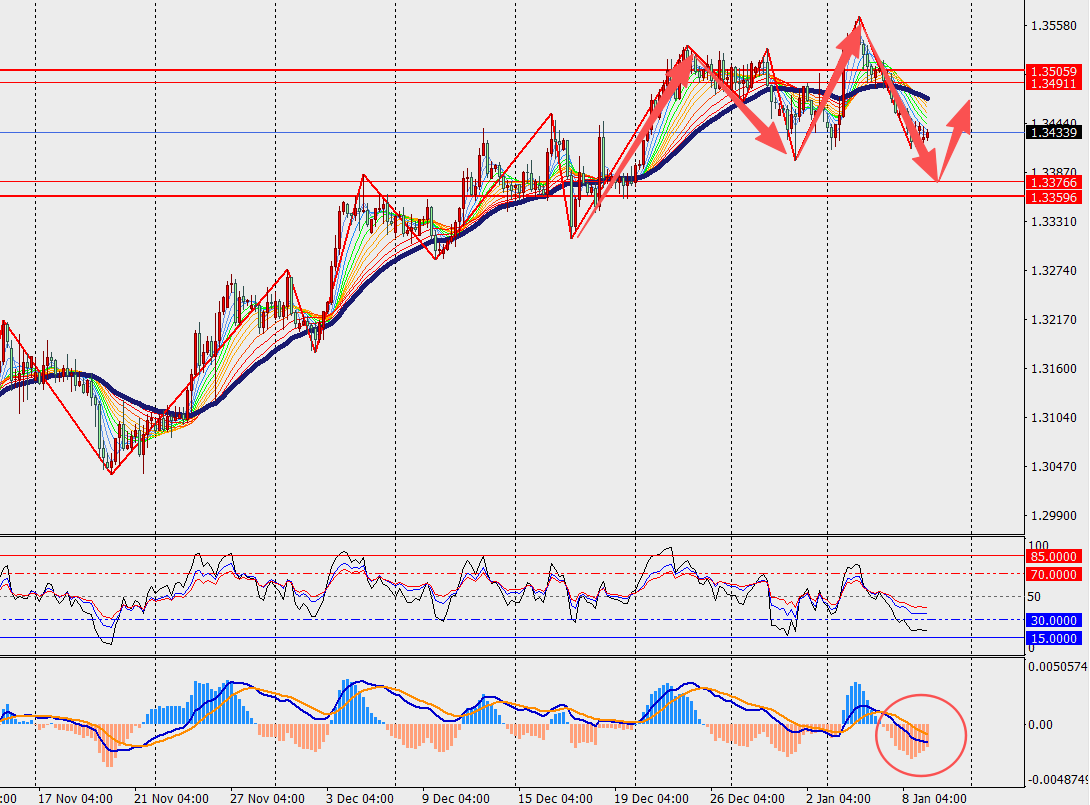
Task: Click the red 1.33596 support level label
Action: coord(1055,196)
